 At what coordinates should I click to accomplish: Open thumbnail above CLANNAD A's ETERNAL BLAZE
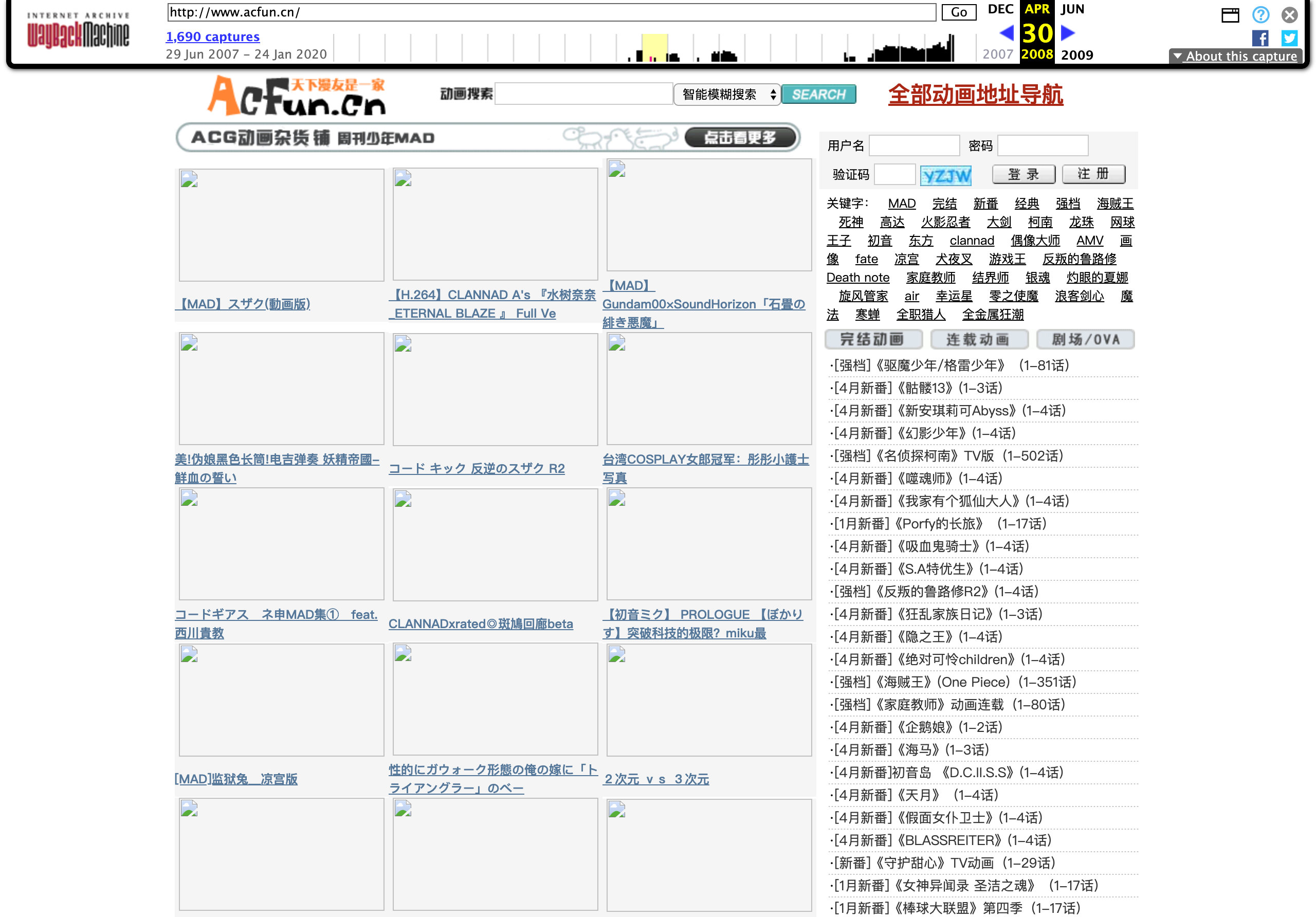point(495,224)
